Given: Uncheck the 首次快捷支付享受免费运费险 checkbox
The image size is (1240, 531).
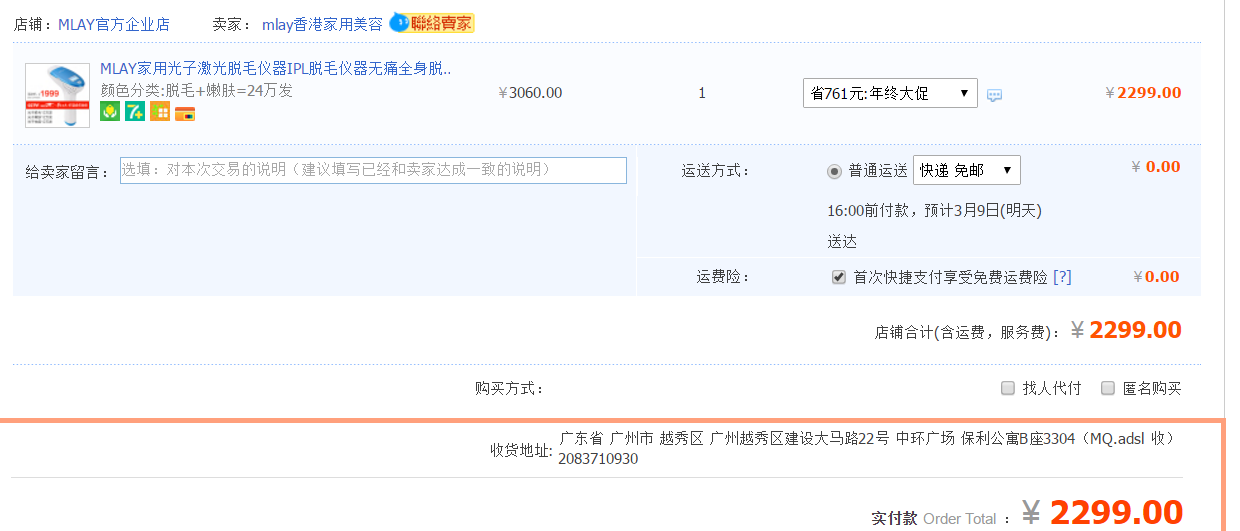Looking at the screenshot, I should (839, 277).
